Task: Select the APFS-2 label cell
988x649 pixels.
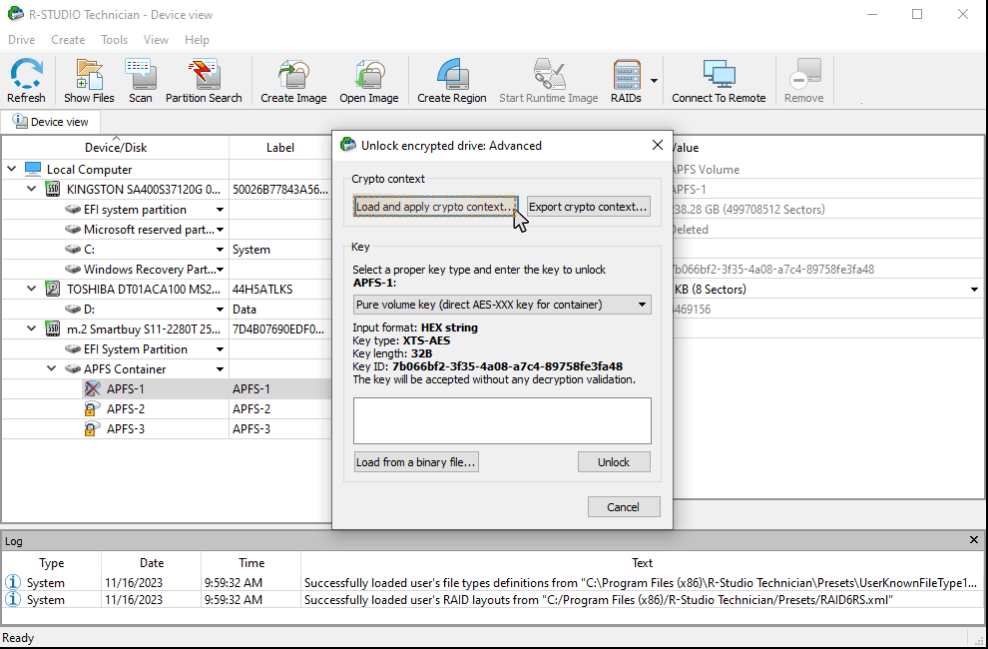Action: pos(280,409)
